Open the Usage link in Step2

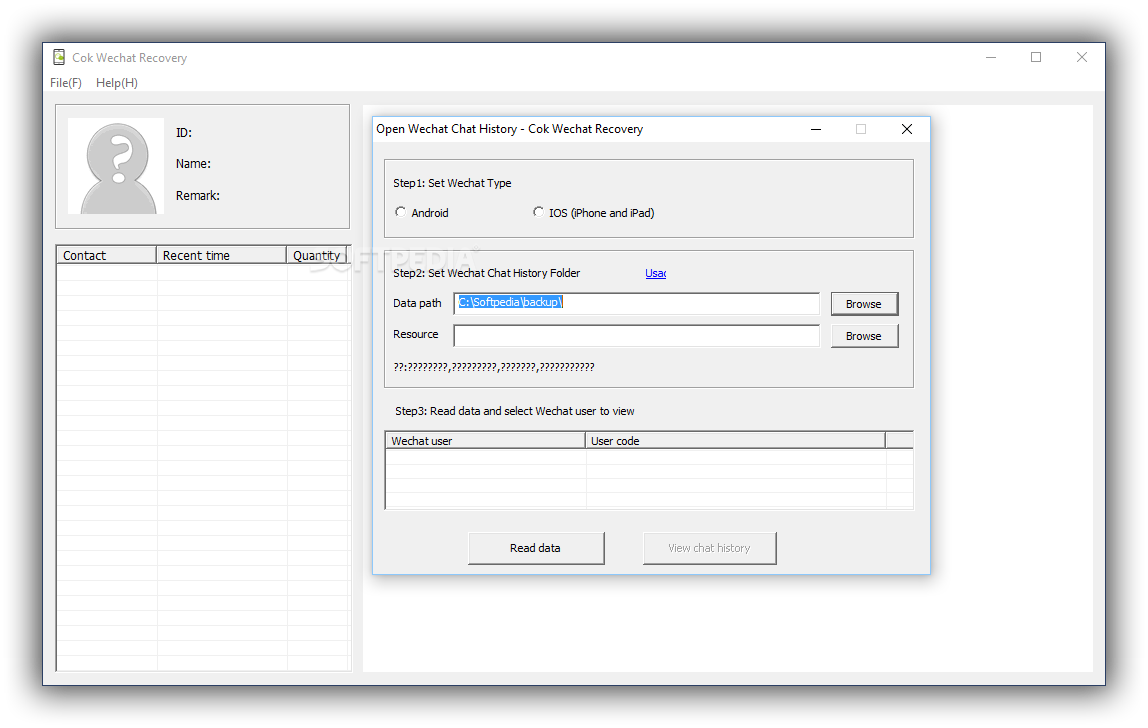click(655, 273)
